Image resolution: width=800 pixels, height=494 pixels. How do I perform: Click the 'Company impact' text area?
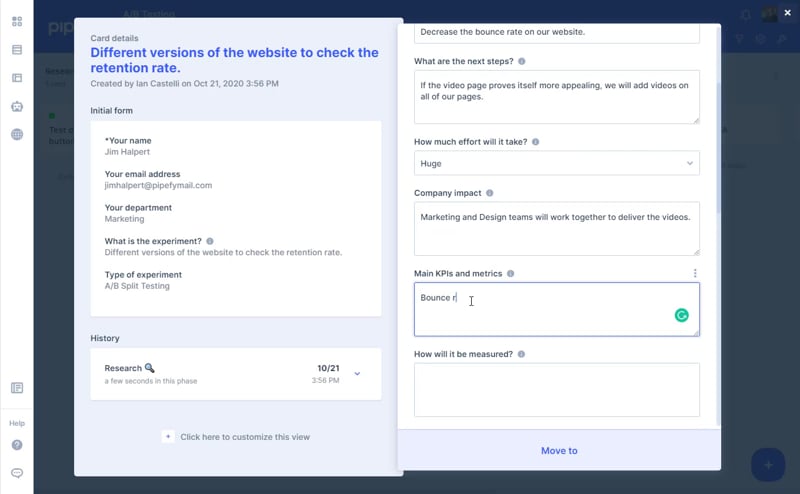point(557,229)
